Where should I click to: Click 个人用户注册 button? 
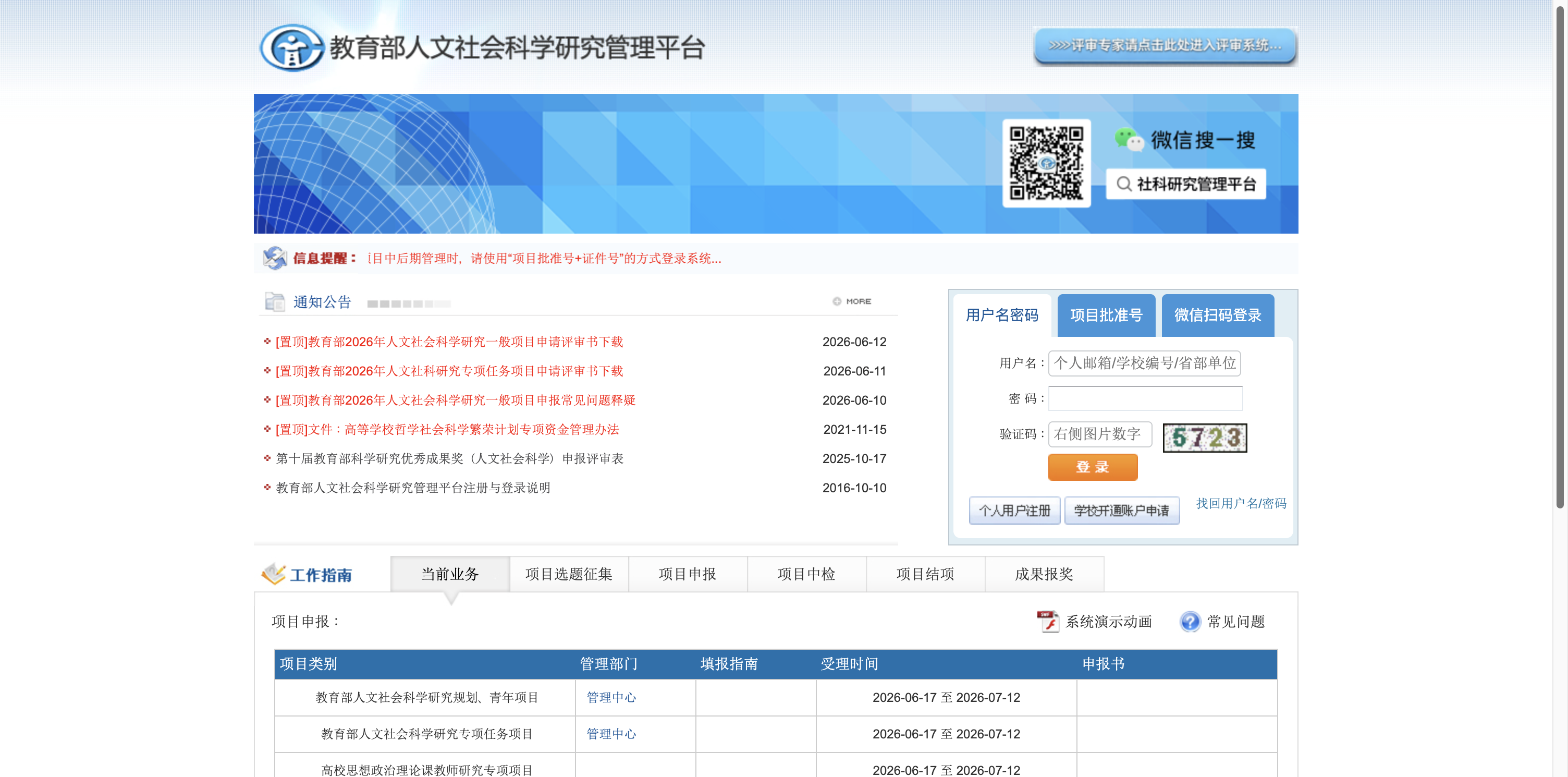pos(1015,511)
